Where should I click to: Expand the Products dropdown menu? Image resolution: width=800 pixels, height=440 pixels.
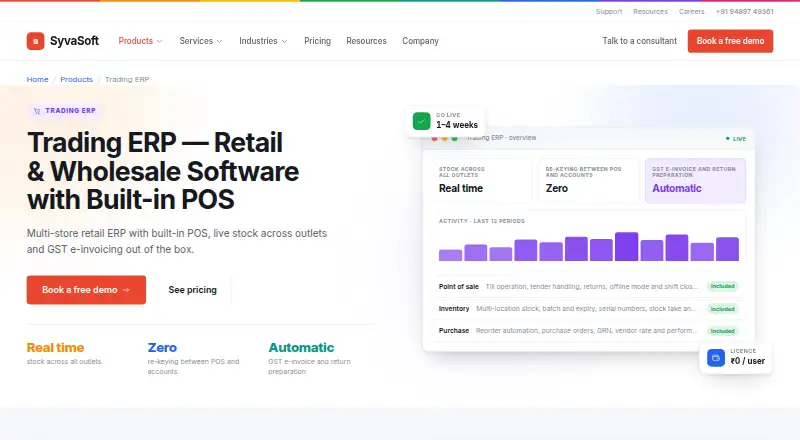[x=140, y=41]
